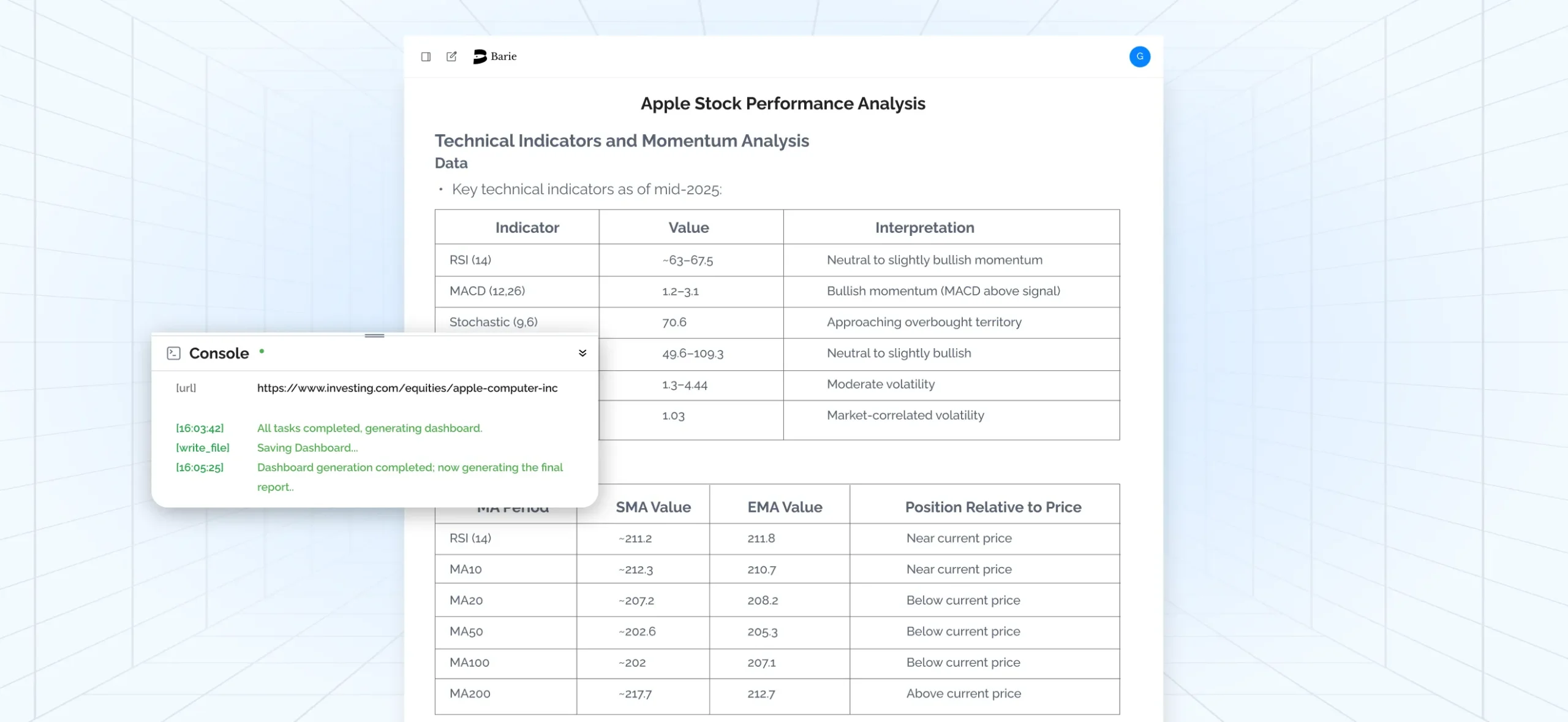The image size is (1568, 722).
Task: Click 'All tasks completed, generating dashboard.' log
Action: tap(369, 428)
